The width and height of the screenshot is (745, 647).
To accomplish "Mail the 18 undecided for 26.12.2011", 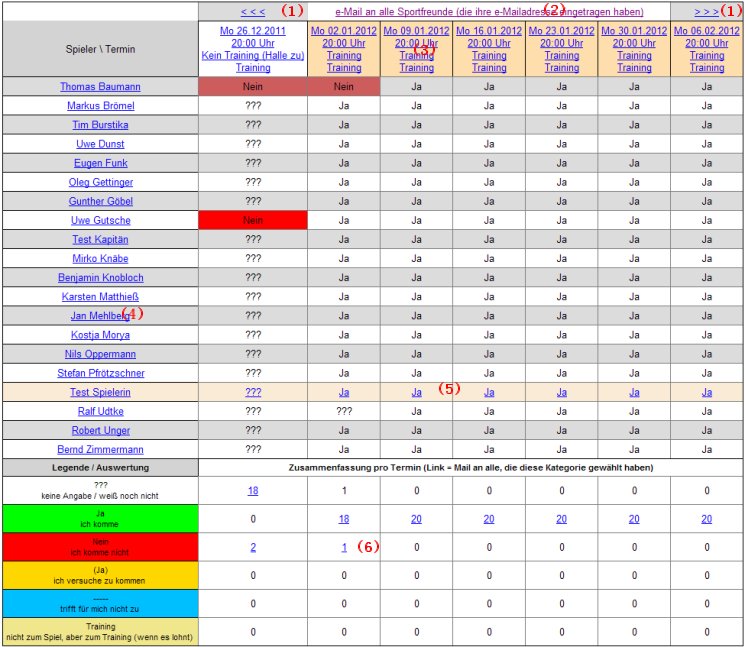I will [253, 491].
